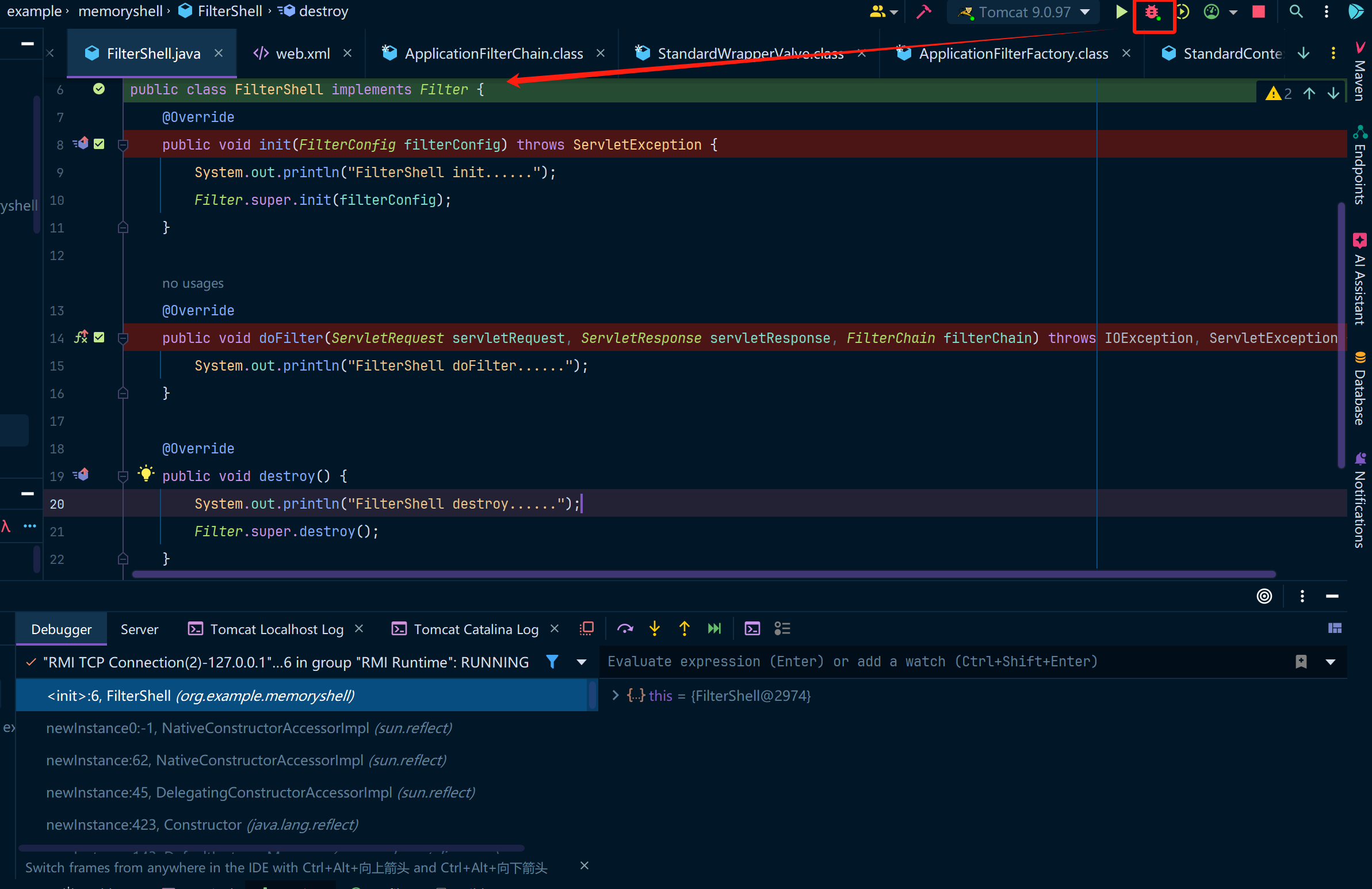The image size is (1372, 889).
Task: Open the AI Assistant tool window
Action: click(x=1359, y=280)
